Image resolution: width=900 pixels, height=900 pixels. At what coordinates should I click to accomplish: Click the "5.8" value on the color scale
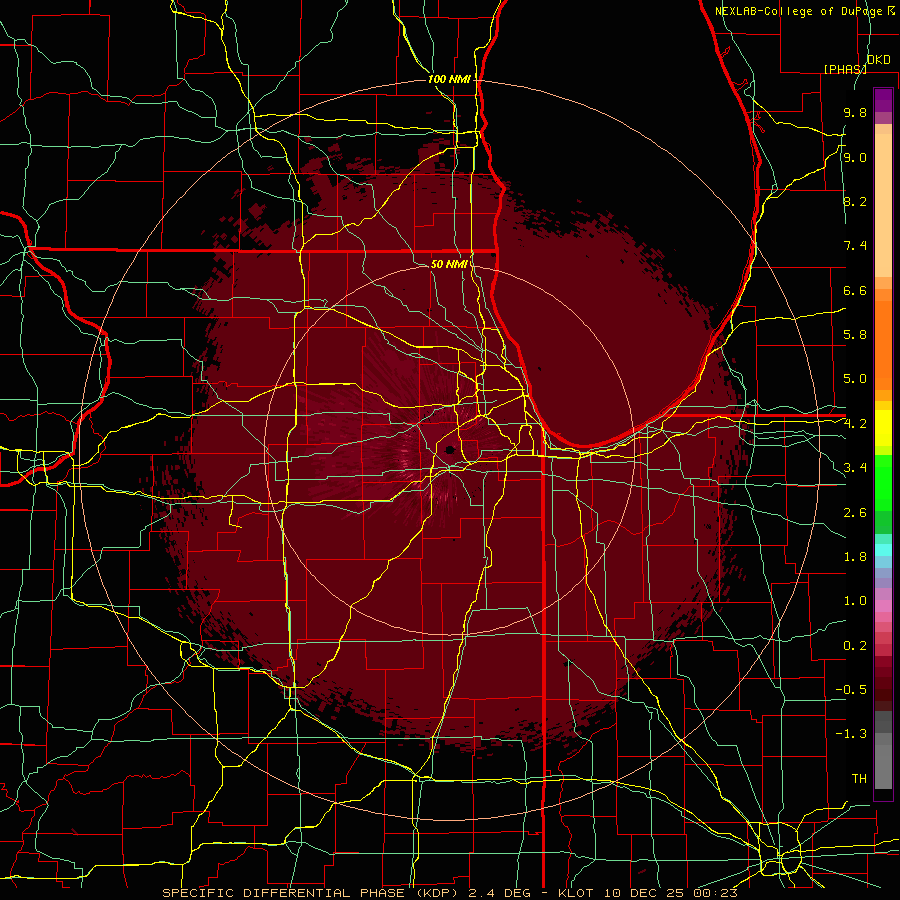point(855,335)
